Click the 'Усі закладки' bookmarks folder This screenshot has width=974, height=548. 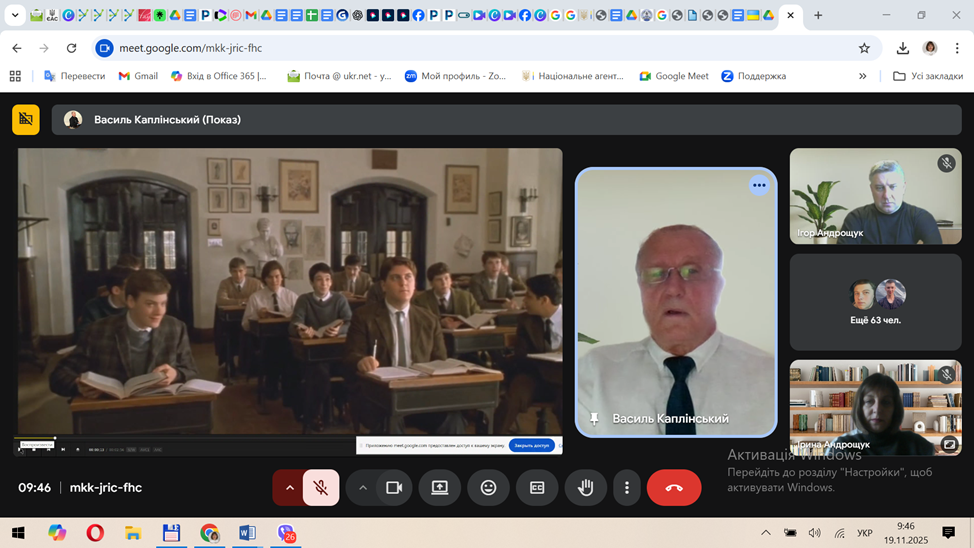click(928, 76)
